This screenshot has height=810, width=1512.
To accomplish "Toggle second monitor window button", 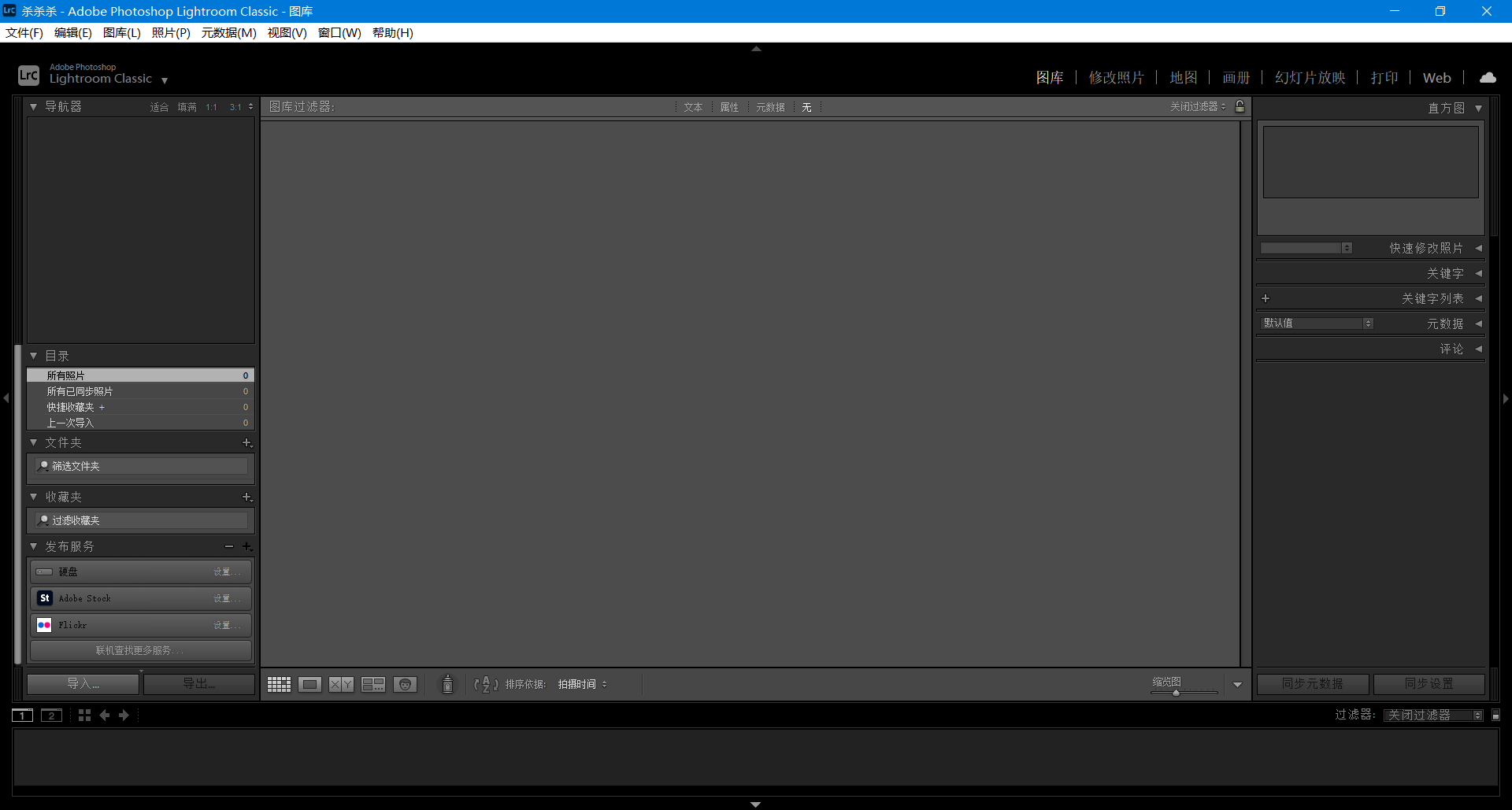I will pyautogui.click(x=51, y=715).
